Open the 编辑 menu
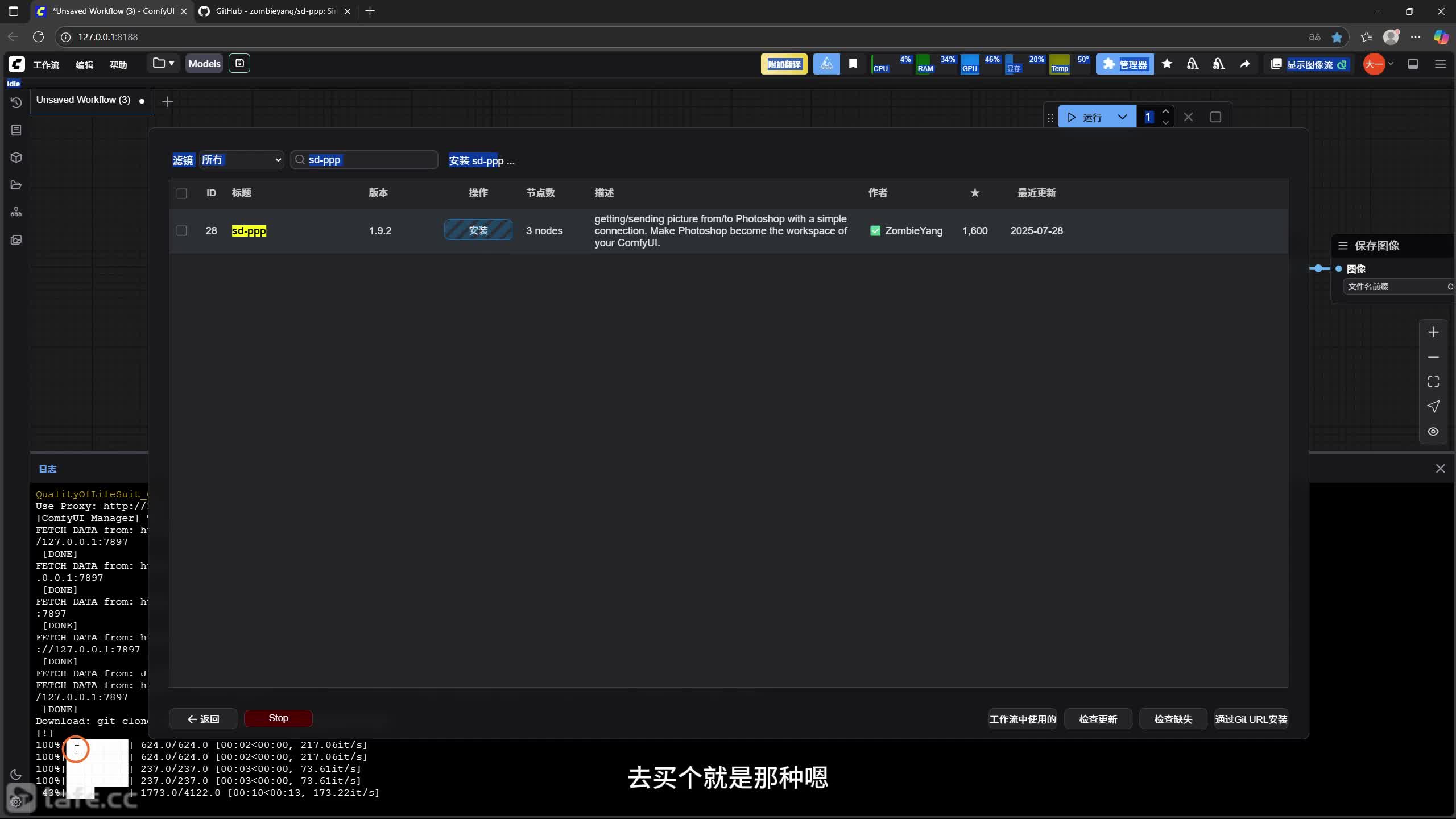 coord(84,65)
